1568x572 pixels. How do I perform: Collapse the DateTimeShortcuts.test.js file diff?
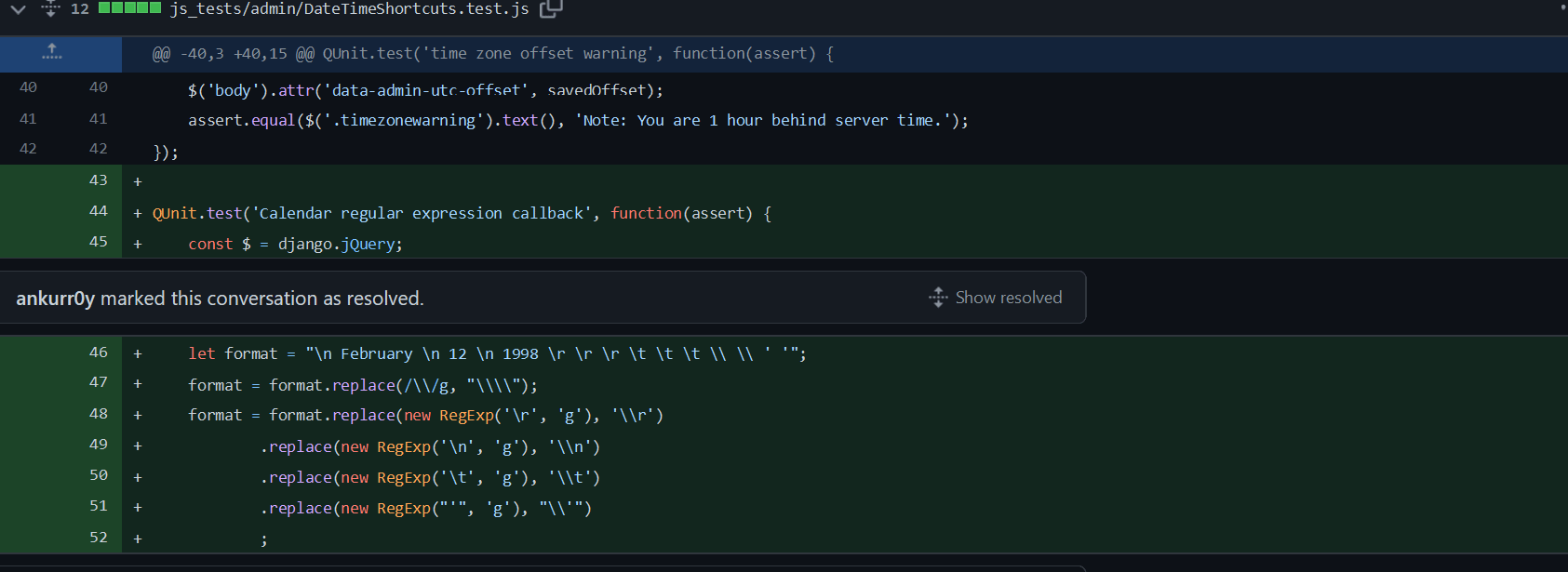pos(18,9)
